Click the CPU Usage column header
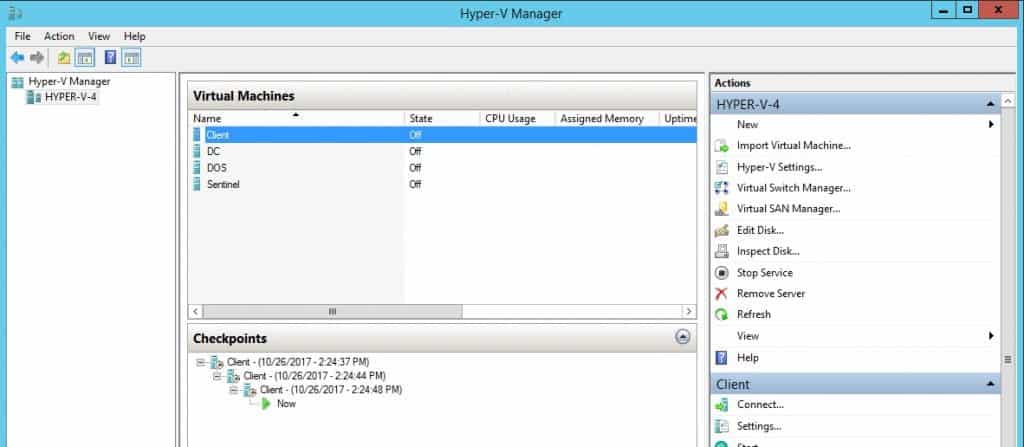This screenshot has width=1024, height=447. 517,118
